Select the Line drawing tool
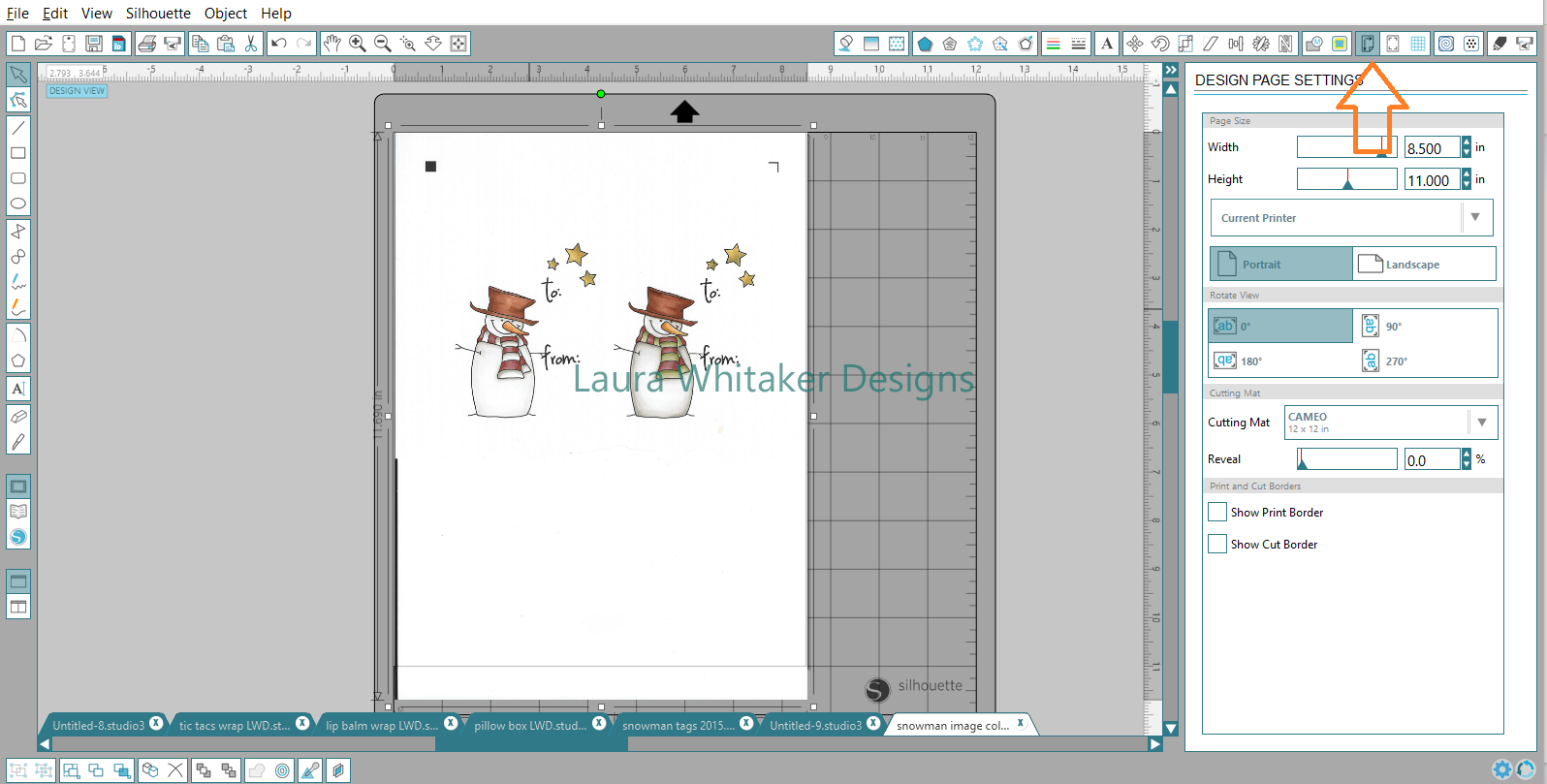 [17, 128]
